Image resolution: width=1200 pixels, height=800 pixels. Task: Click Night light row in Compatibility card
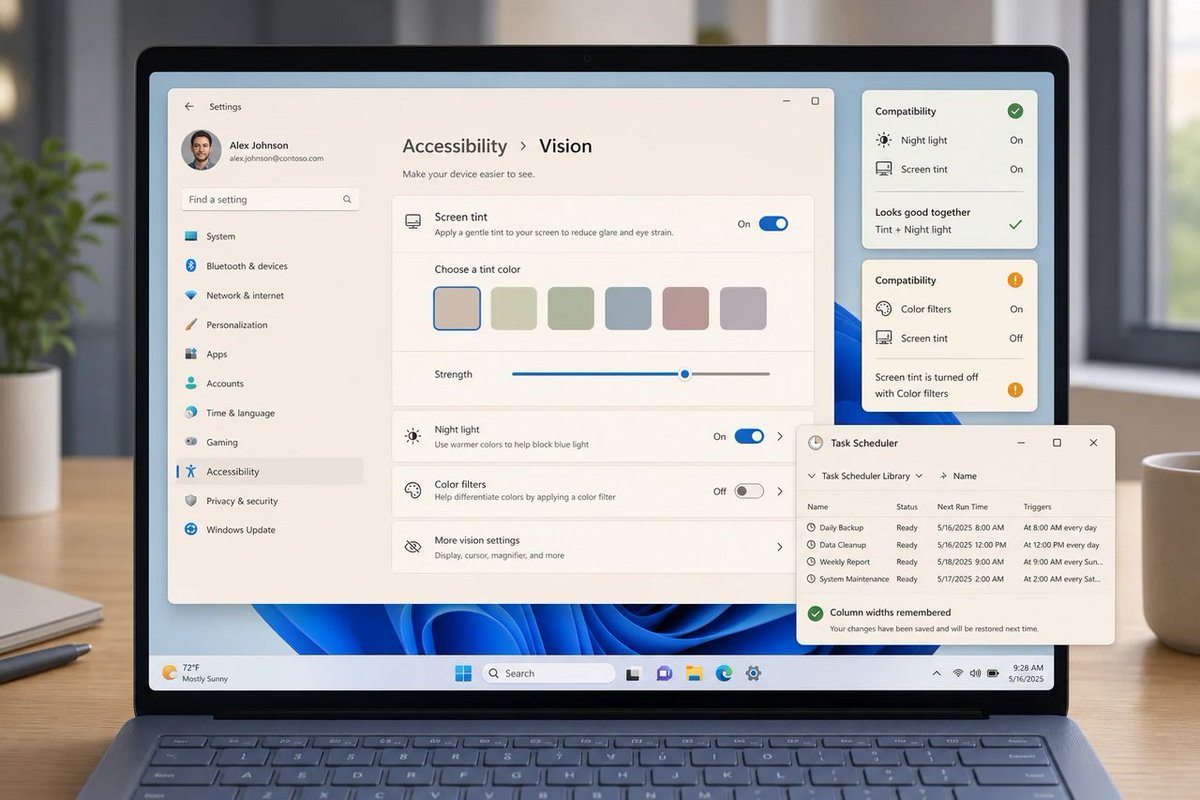coord(949,141)
